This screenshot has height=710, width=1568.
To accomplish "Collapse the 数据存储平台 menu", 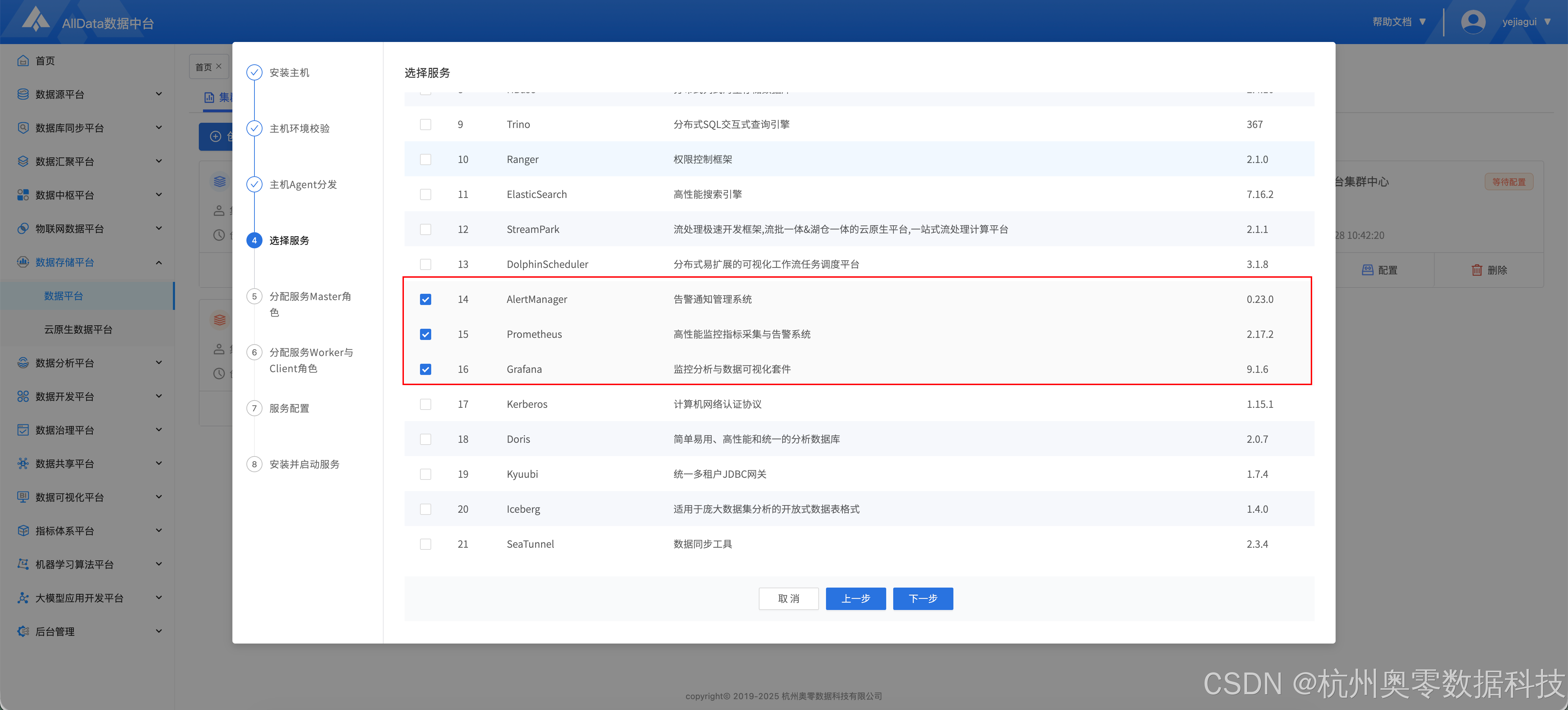I will click(x=159, y=262).
